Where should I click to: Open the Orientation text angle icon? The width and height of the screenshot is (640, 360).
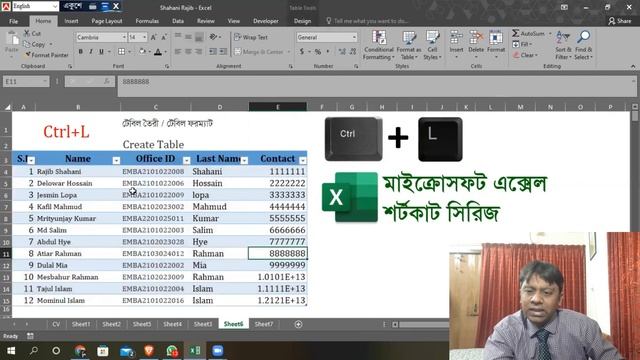tap(213, 37)
